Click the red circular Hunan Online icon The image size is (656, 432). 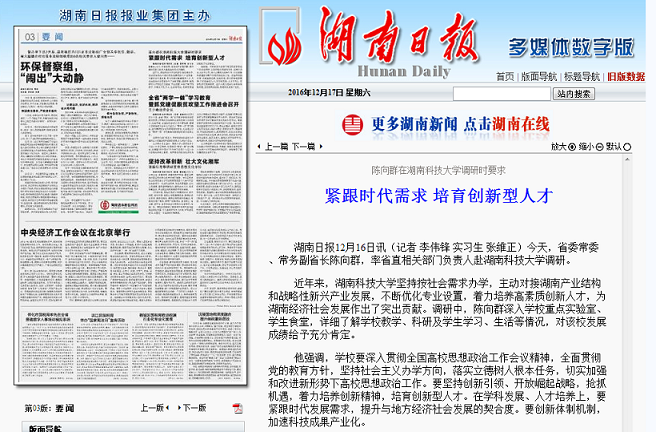pyautogui.click(x=352, y=125)
